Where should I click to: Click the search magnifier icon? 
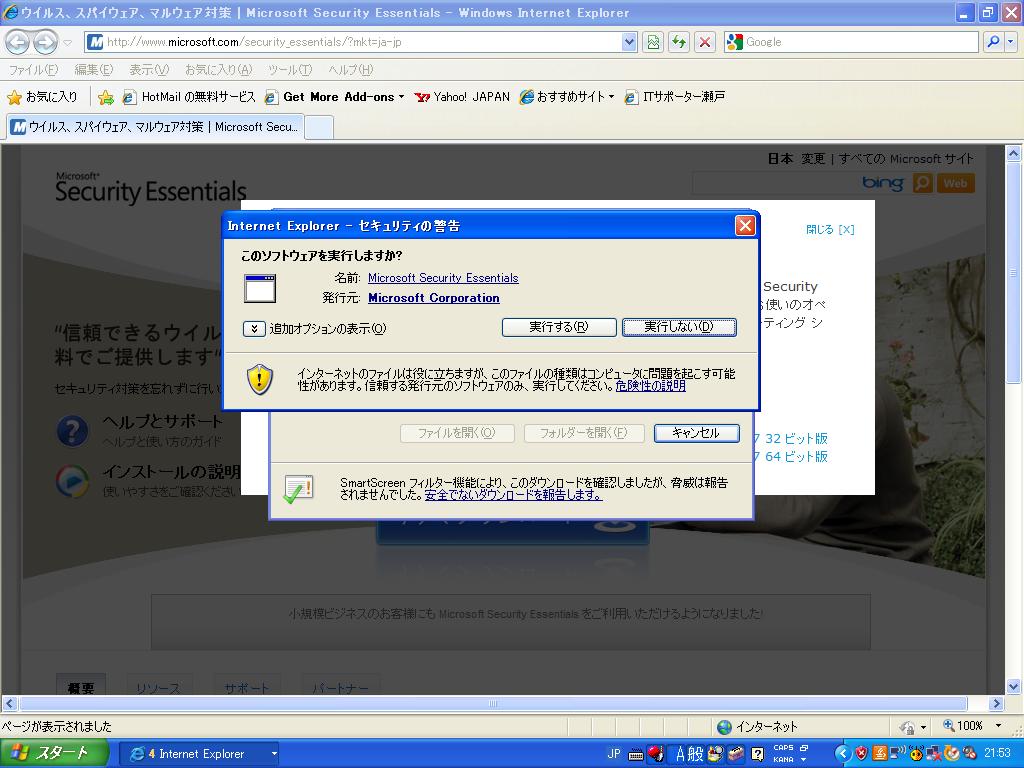pyautogui.click(x=993, y=42)
